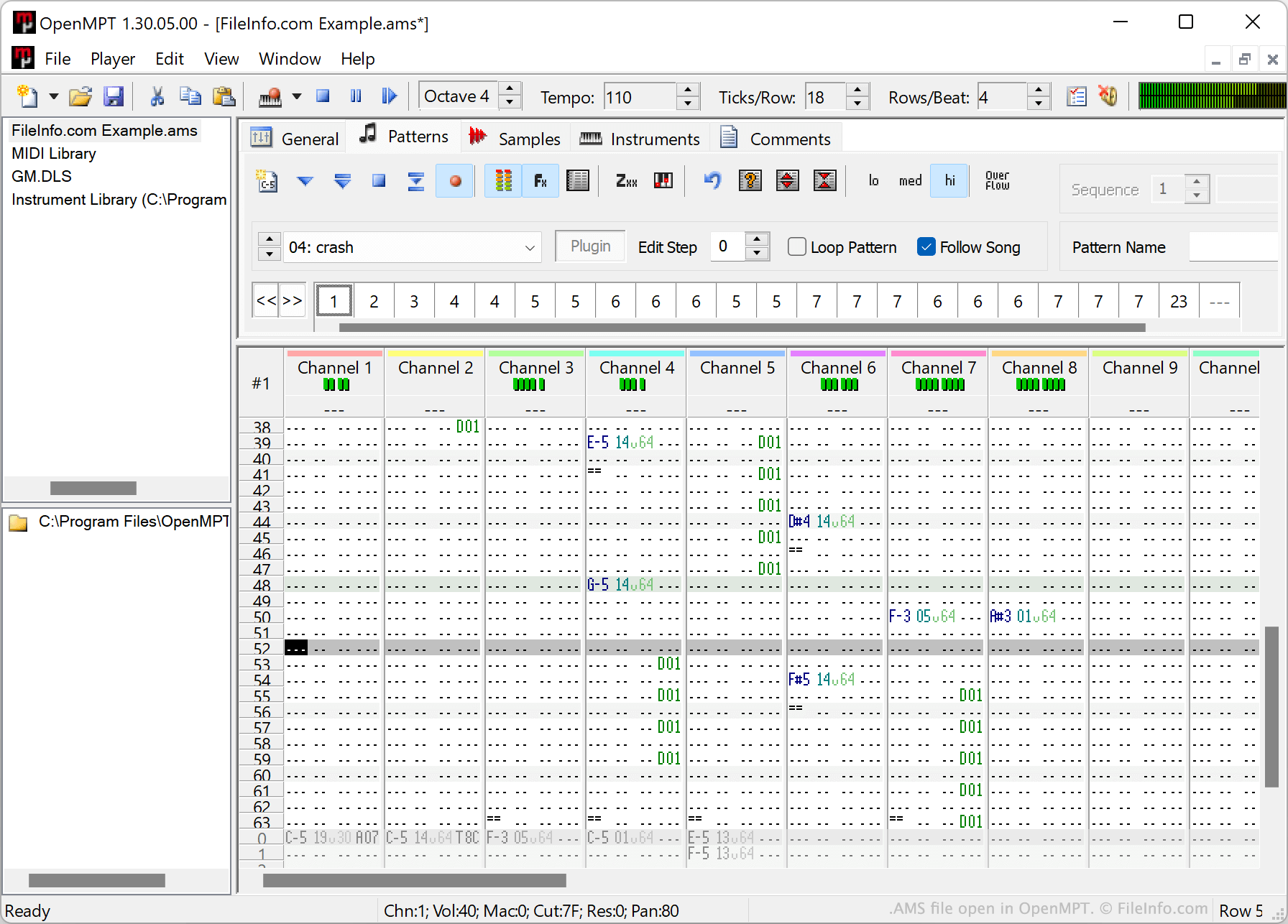Open the MIDI record dropdown arrow
This screenshot has height=924, width=1288.
coord(296,96)
